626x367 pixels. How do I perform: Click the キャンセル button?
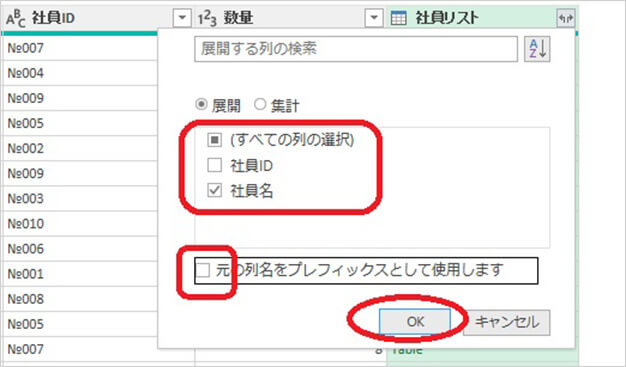coord(507,322)
